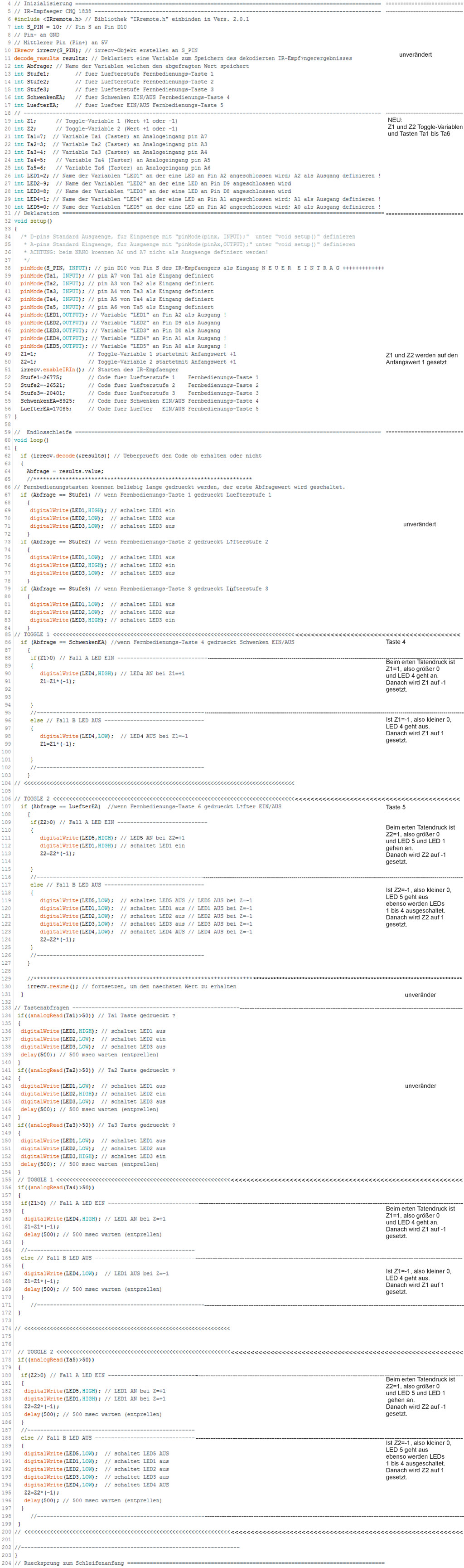Select the 'if (Abfrage == Stufe2)' condition
The width and height of the screenshot is (464, 1568).
point(55,542)
